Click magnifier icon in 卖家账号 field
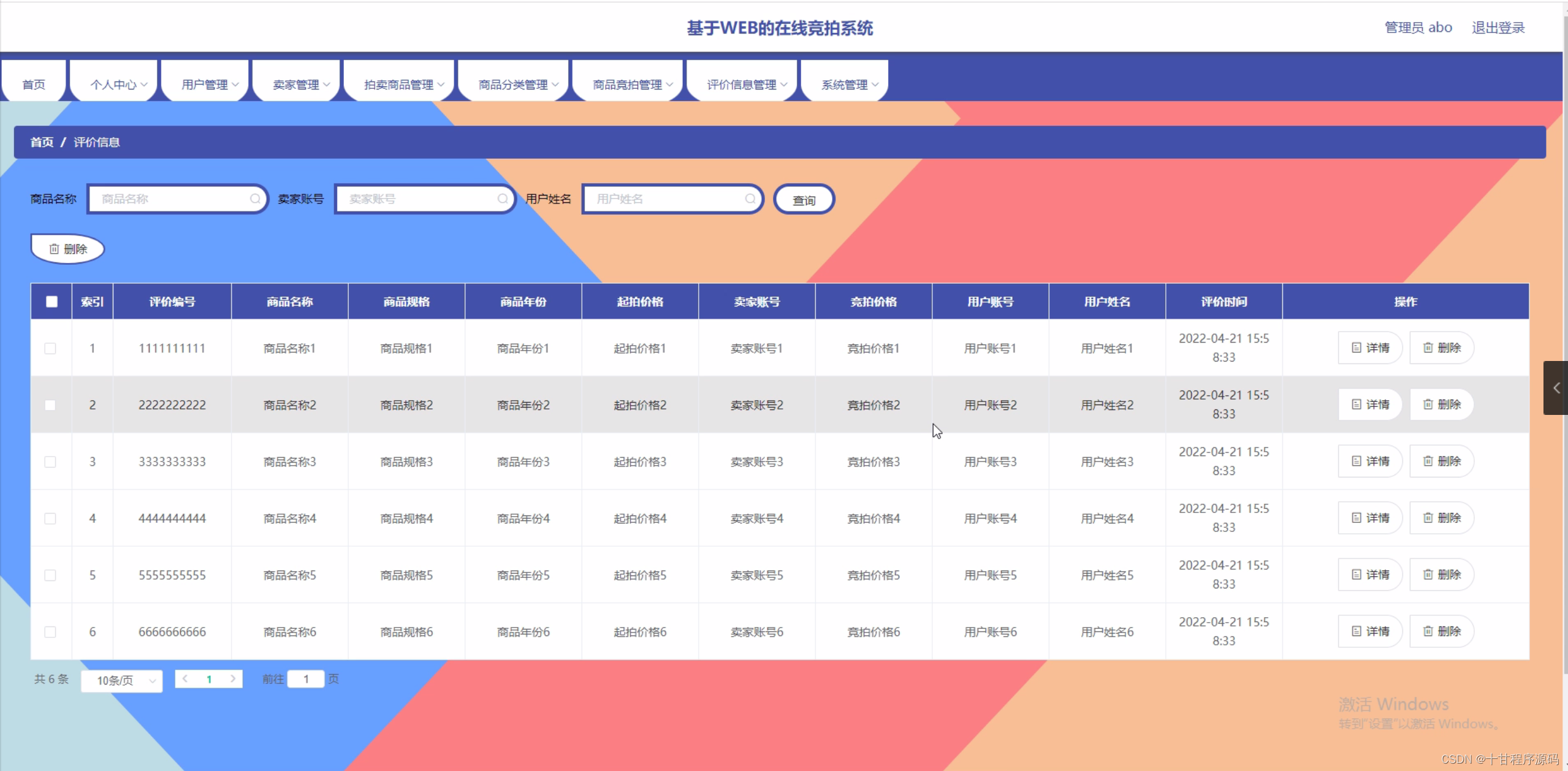The image size is (1568, 771). (x=503, y=199)
